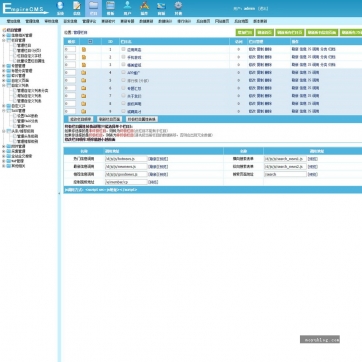Open 增加信息 in the secondary menu bar
The height and width of the screenshot is (362, 362).
click(13, 21)
